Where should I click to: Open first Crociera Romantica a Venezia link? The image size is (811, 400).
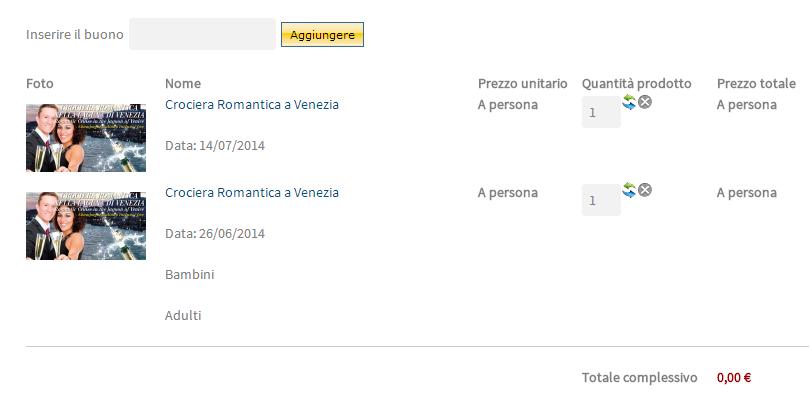tap(252, 104)
